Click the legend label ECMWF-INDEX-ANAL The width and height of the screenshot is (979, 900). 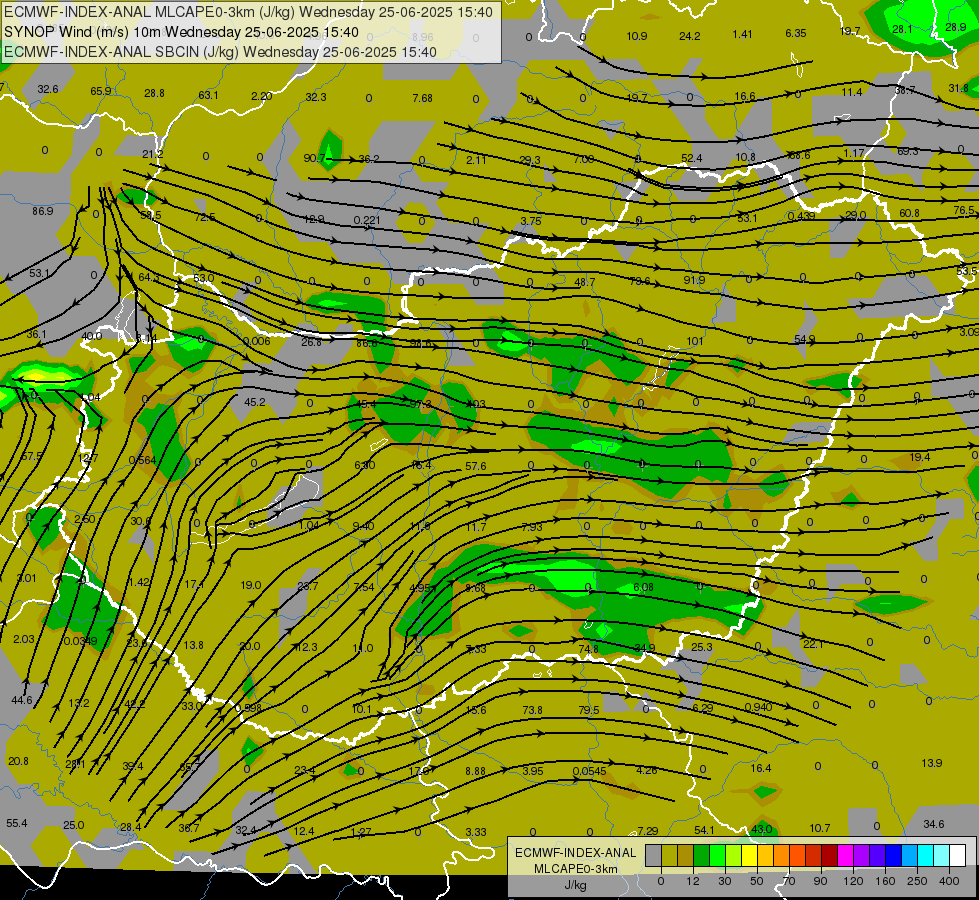pyautogui.click(x=575, y=853)
